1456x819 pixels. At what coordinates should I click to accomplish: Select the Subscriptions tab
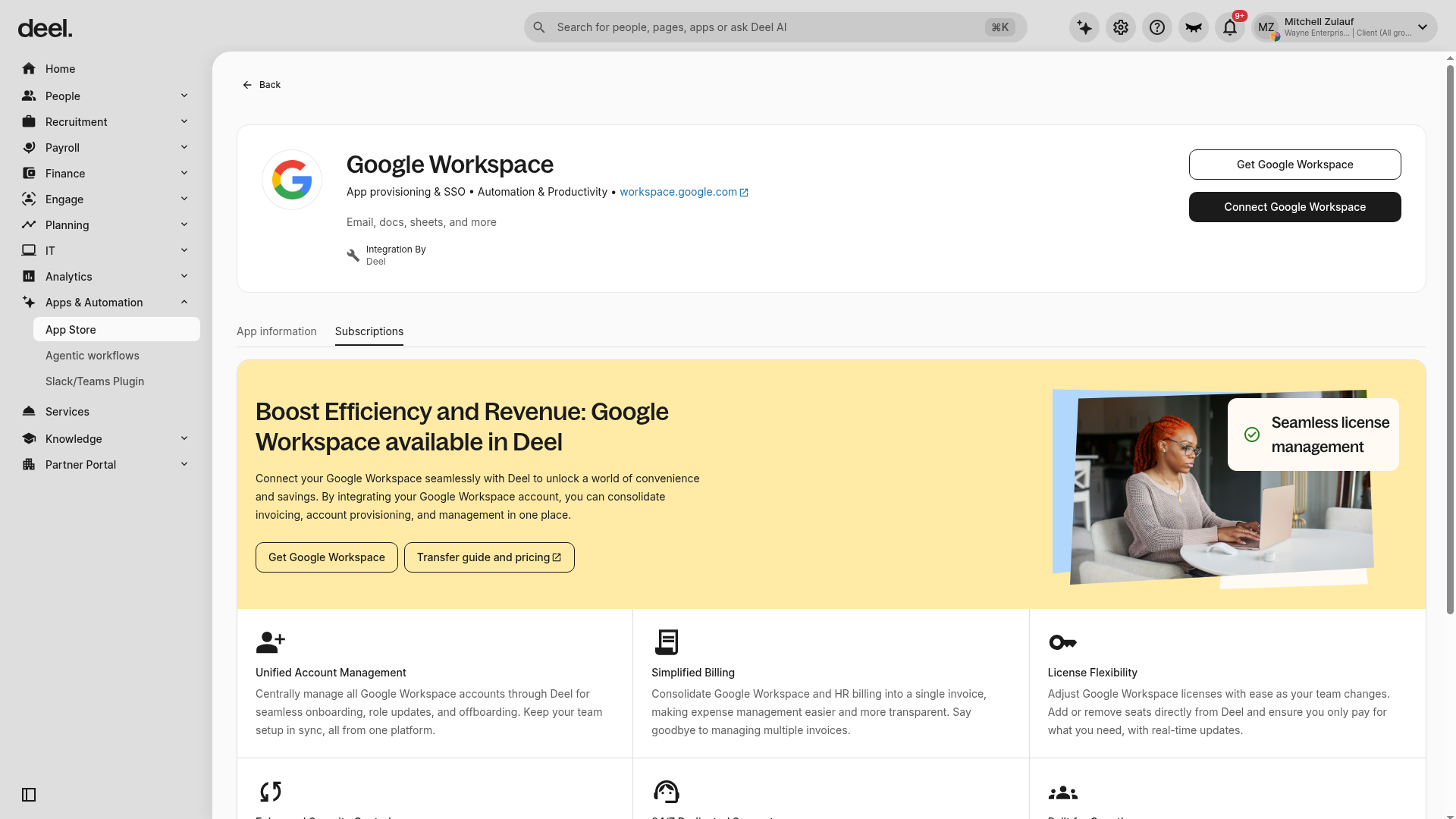[x=369, y=331]
